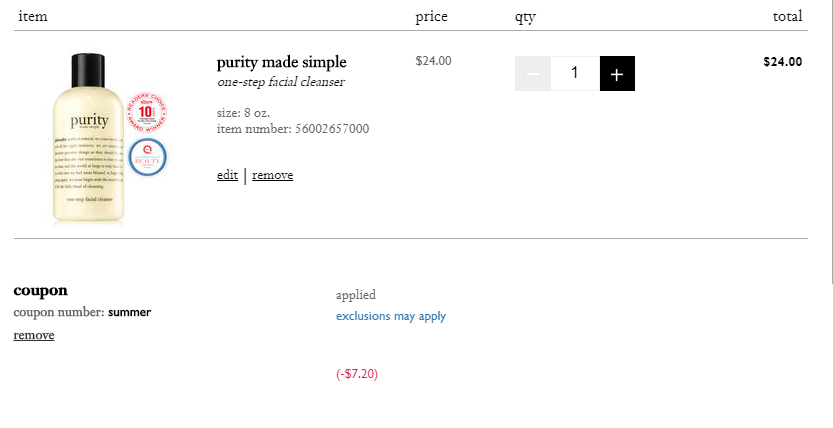Image resolution: width=833 pixels, height=428 pixels.
Task: Click the quantity input field showing 1
Action: [575, 73]
